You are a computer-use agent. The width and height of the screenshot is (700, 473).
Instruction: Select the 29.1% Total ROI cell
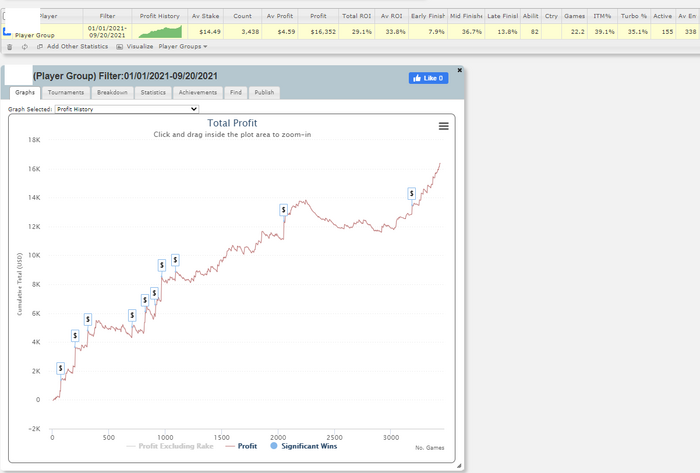click(356, 32)
